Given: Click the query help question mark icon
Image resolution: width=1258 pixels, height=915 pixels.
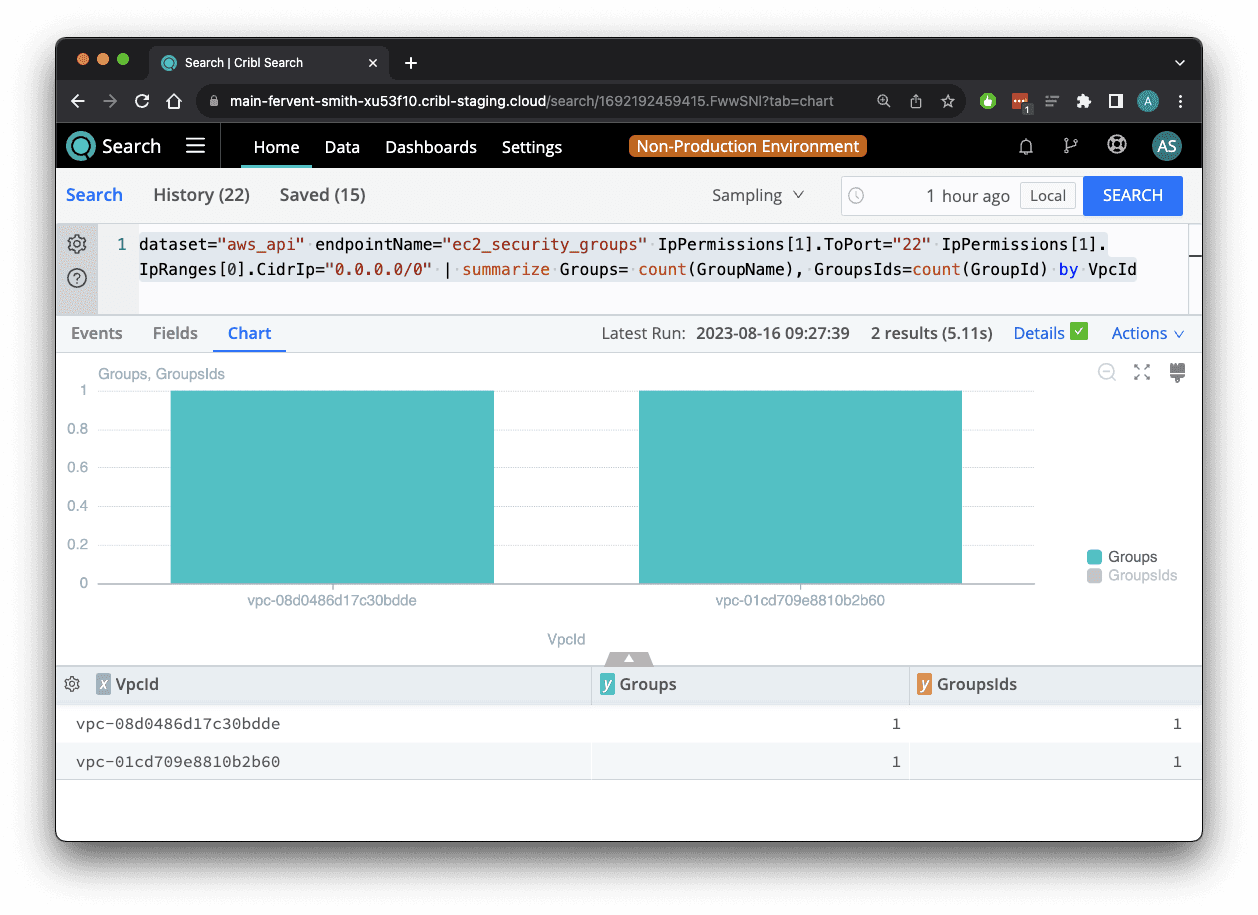Looking at the screenshot, I should [77, 278].
